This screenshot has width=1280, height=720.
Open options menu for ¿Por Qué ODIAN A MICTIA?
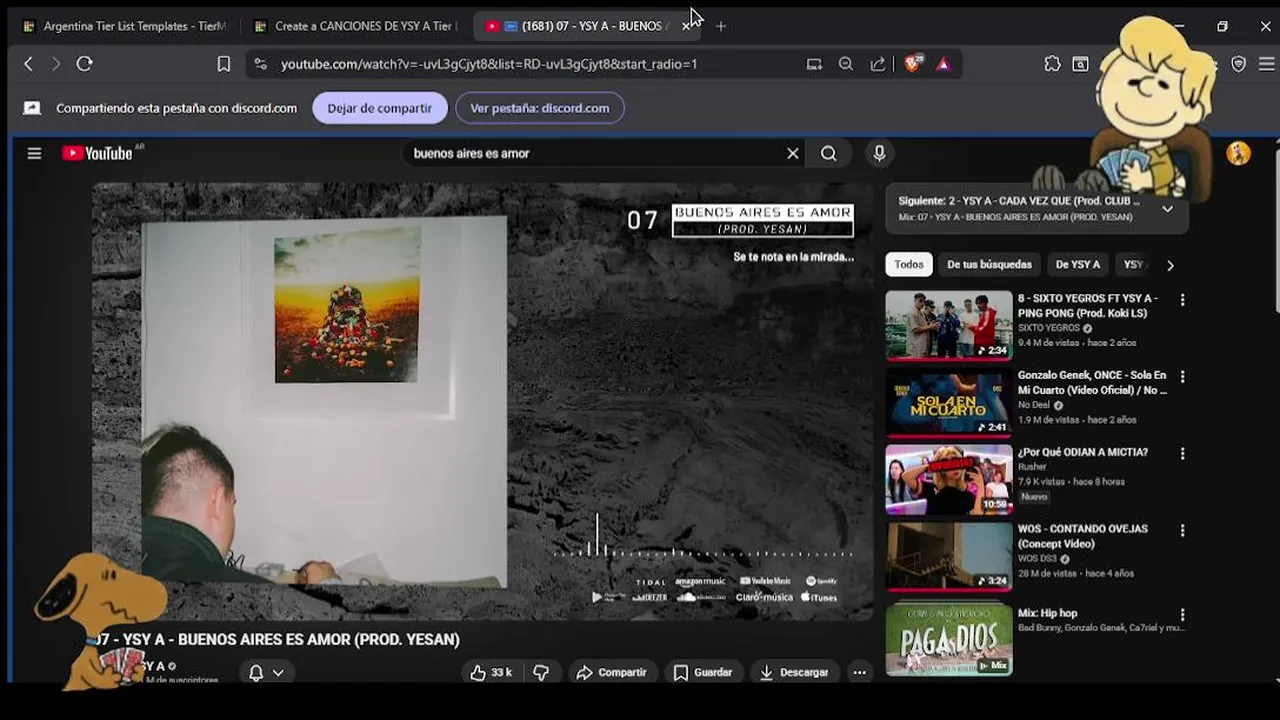tap(1182, 453)
